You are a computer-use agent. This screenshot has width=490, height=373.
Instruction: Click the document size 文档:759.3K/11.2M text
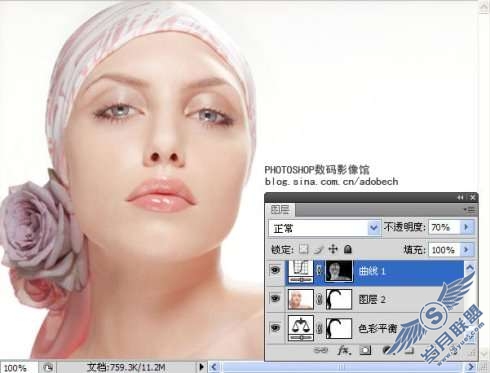pos(126,368)
